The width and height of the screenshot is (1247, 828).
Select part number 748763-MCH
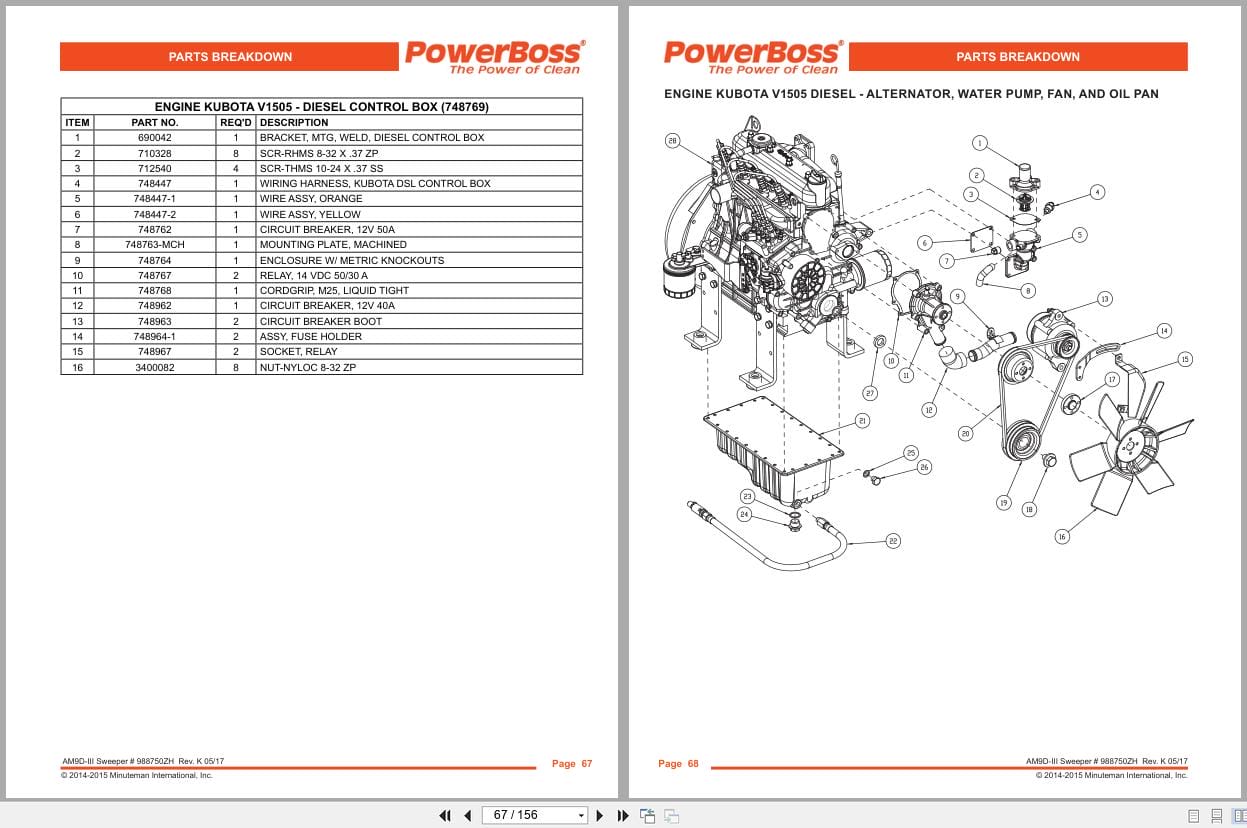point(154,245)
